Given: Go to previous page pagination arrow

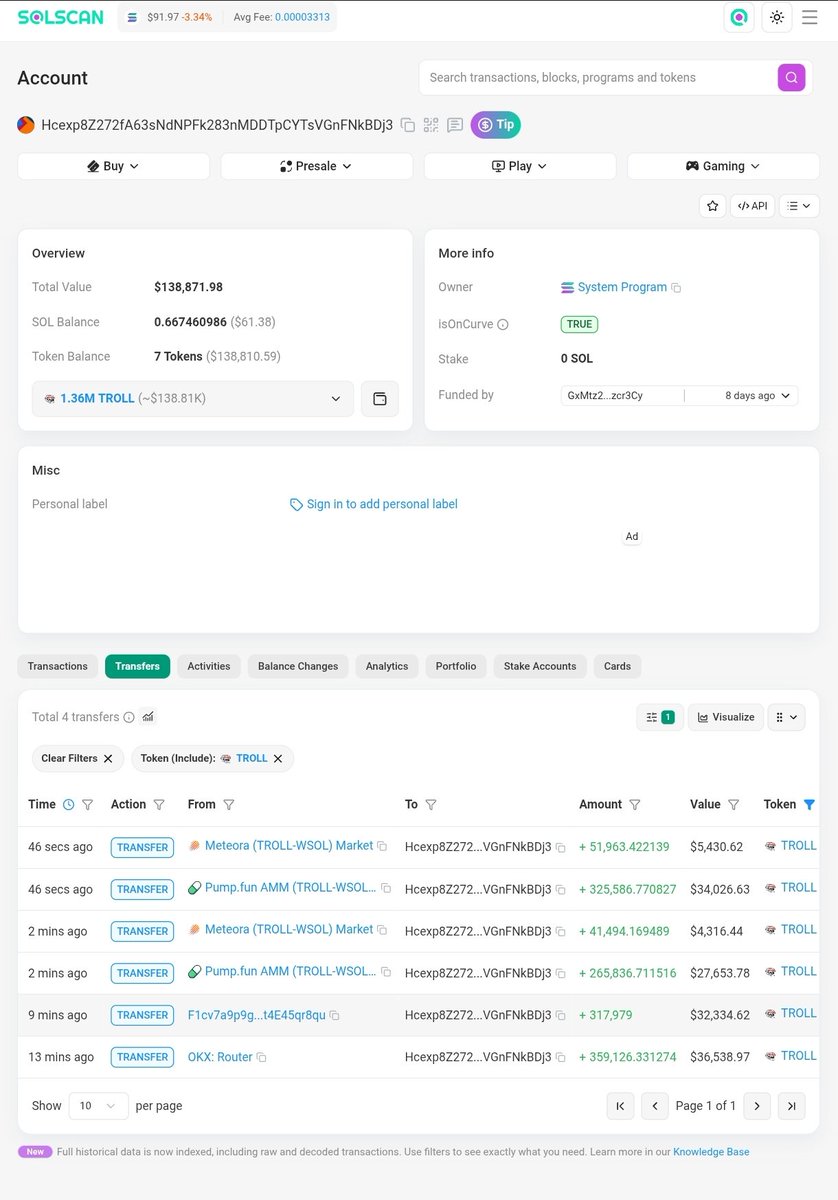Looking at the screenshot, I should (654, 1106).
